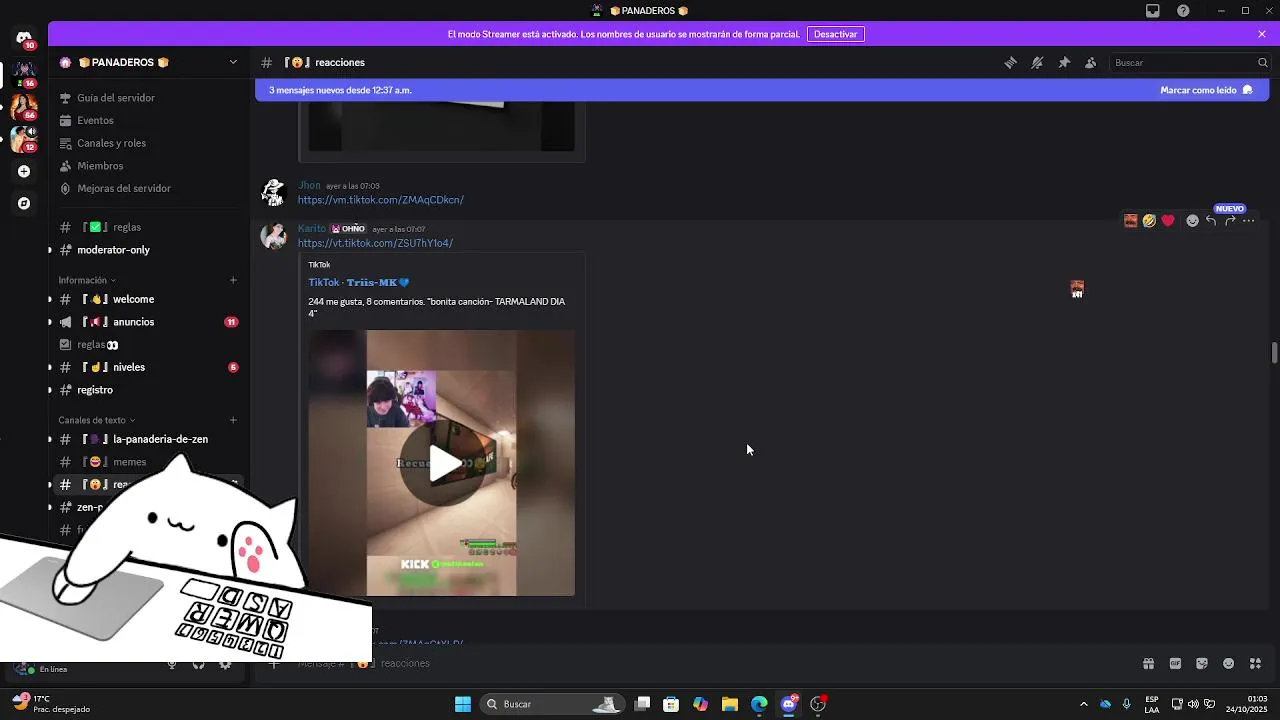Select the collapsed reglas channel under anuncios

(x=147, y=344)
